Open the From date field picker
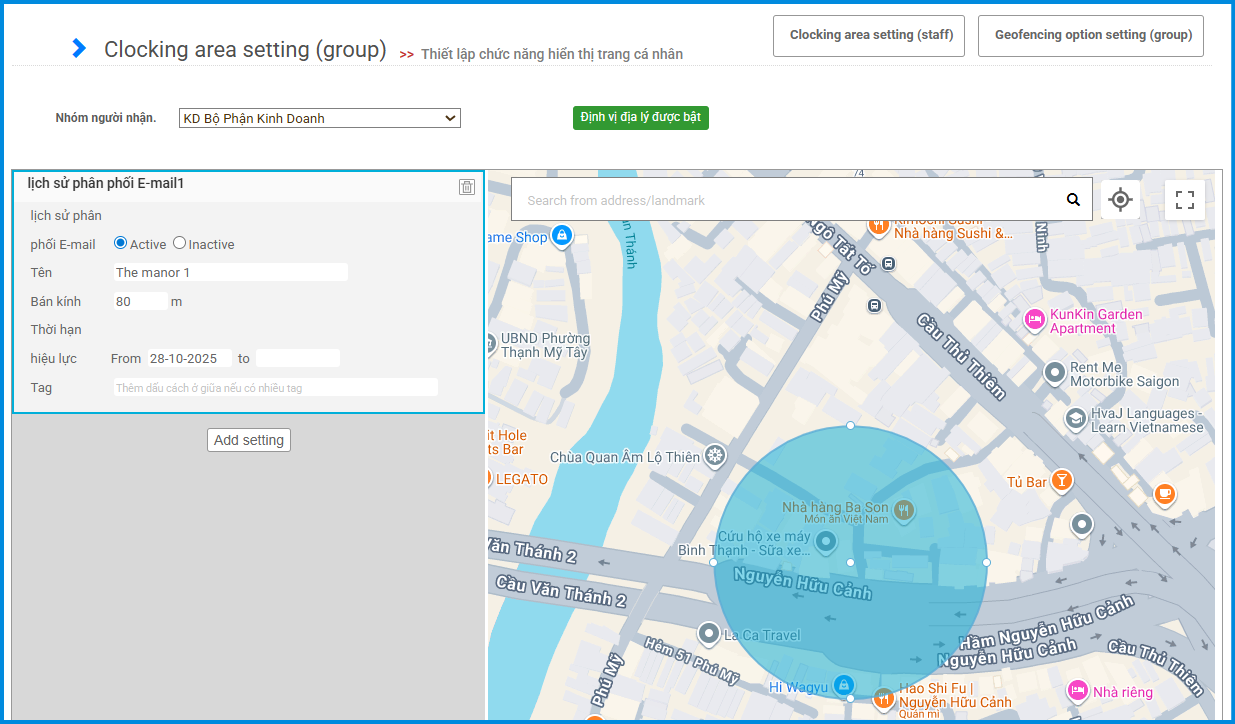The height and width of the screenshot is (724, 1235). point(189,358)
